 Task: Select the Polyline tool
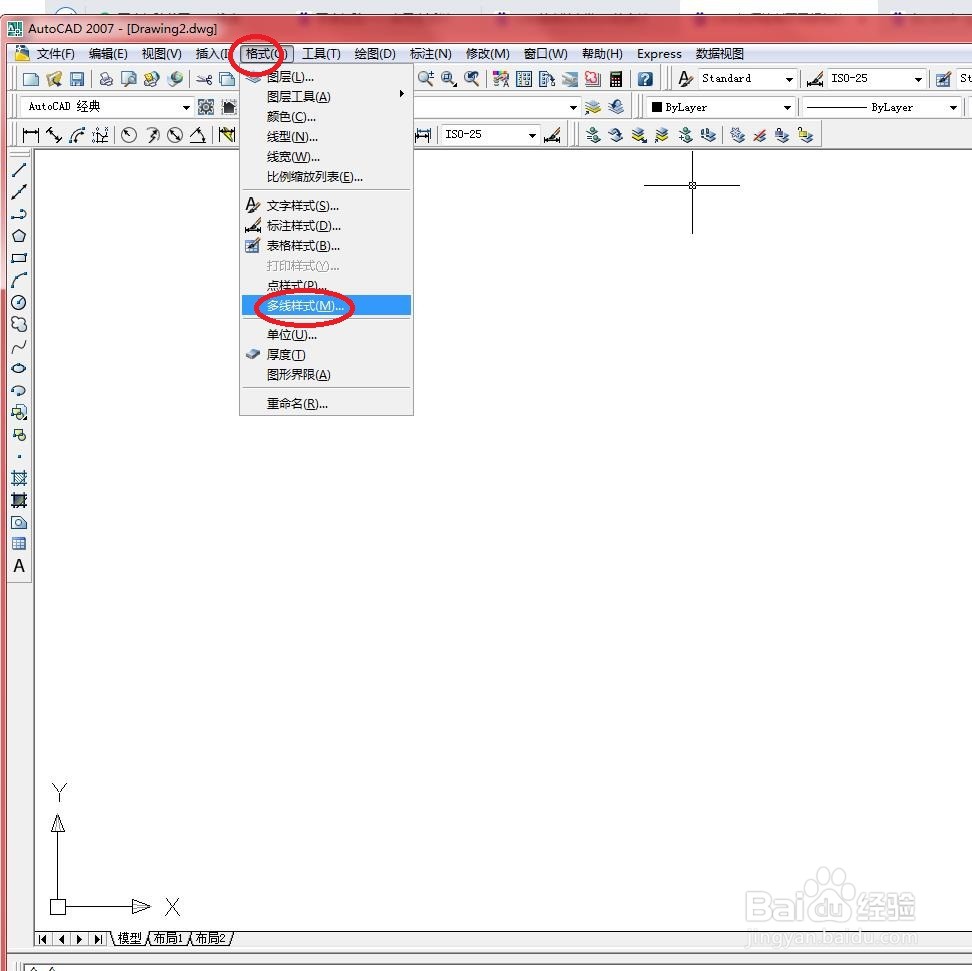tap(19, 214)
